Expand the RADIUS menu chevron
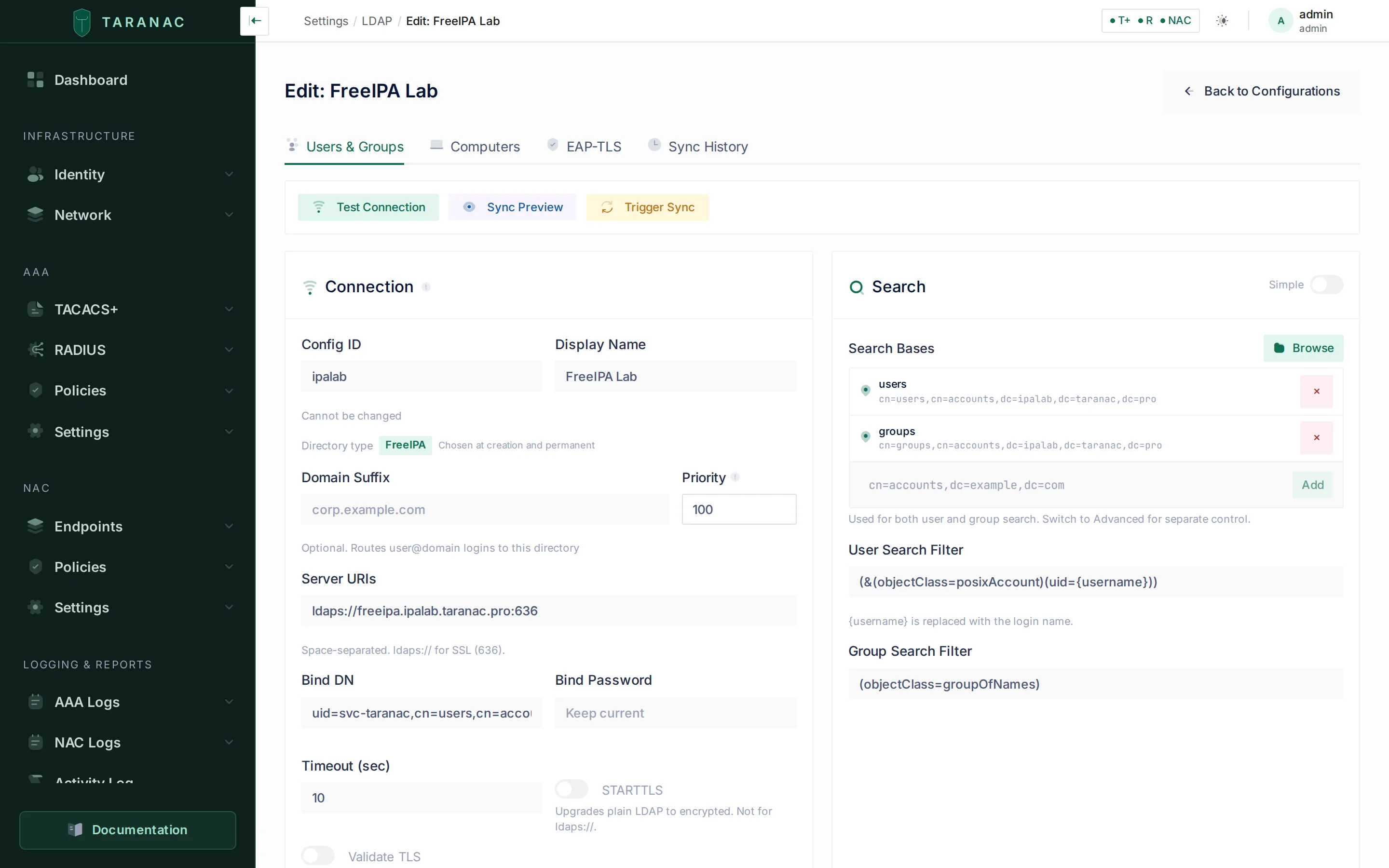Viewport: 1389px width, 868px height. [229, 350]
